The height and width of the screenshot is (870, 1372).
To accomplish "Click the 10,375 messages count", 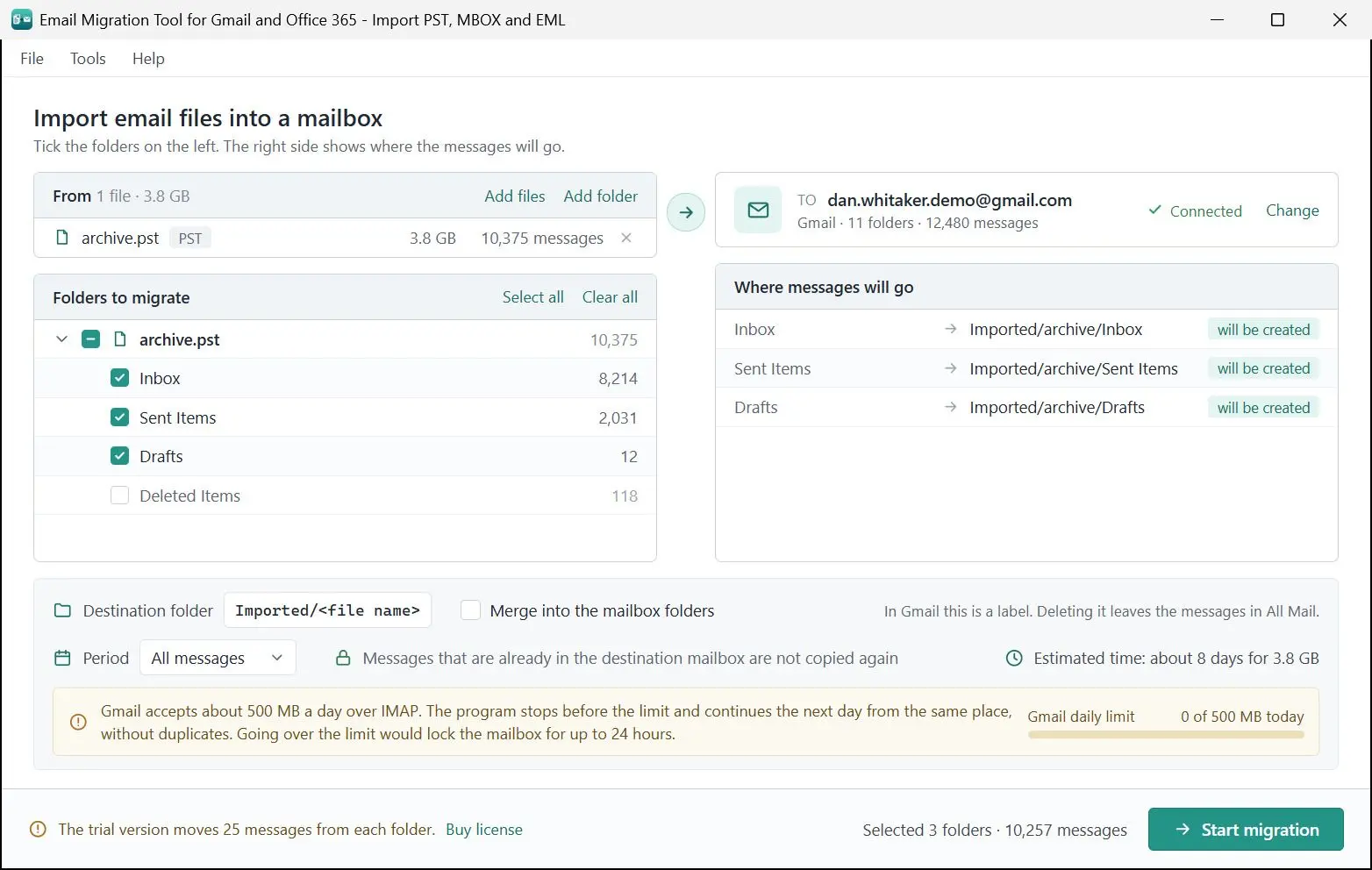I will pyautogui.click(x=542, y=238).
